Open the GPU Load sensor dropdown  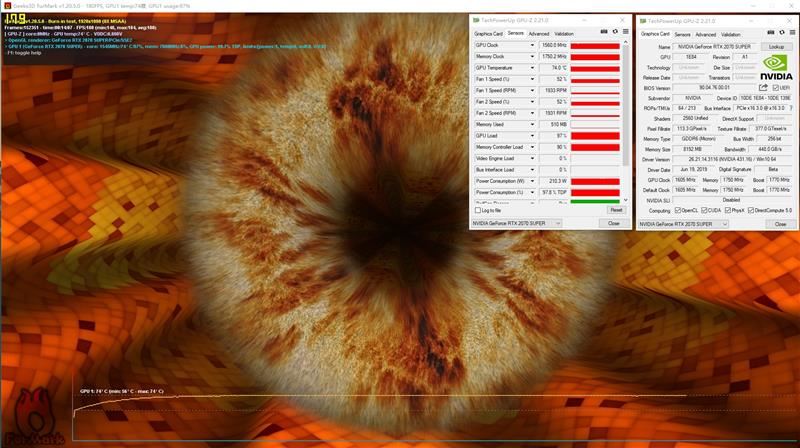[532, 136]
